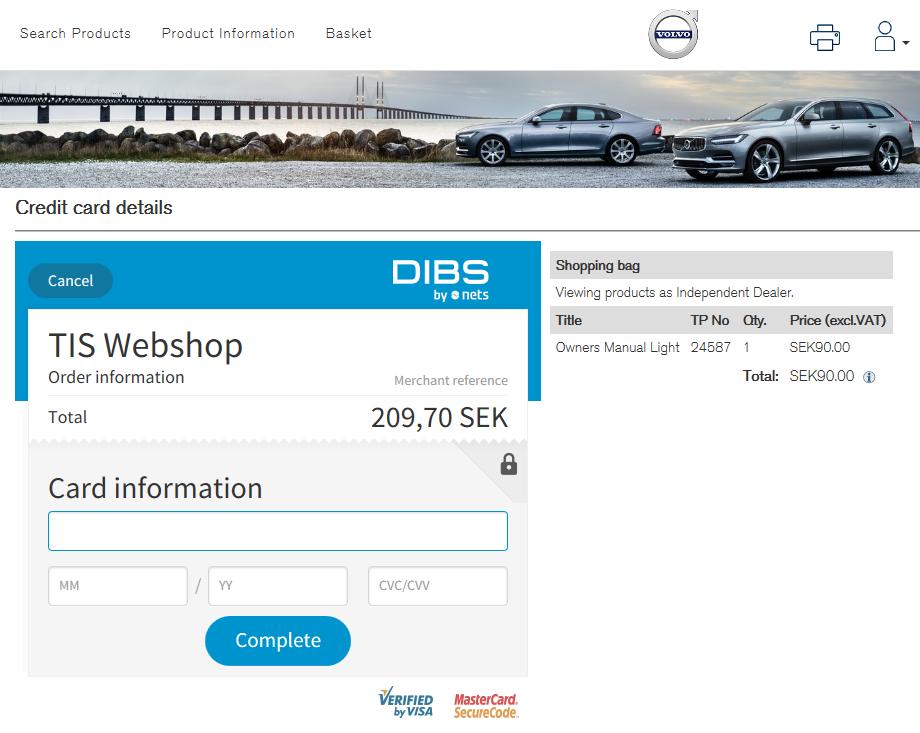Click the 'TIS Webshop' heading

[x=146, y=345]
